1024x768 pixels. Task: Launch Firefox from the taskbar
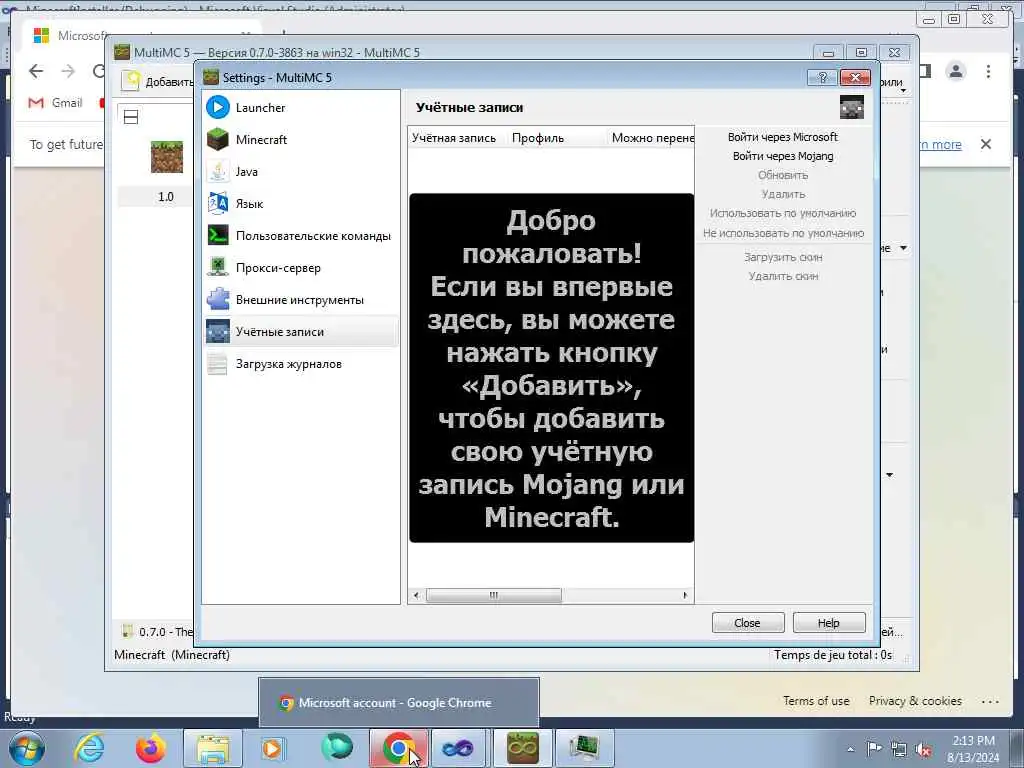click(x=151, y=748)
